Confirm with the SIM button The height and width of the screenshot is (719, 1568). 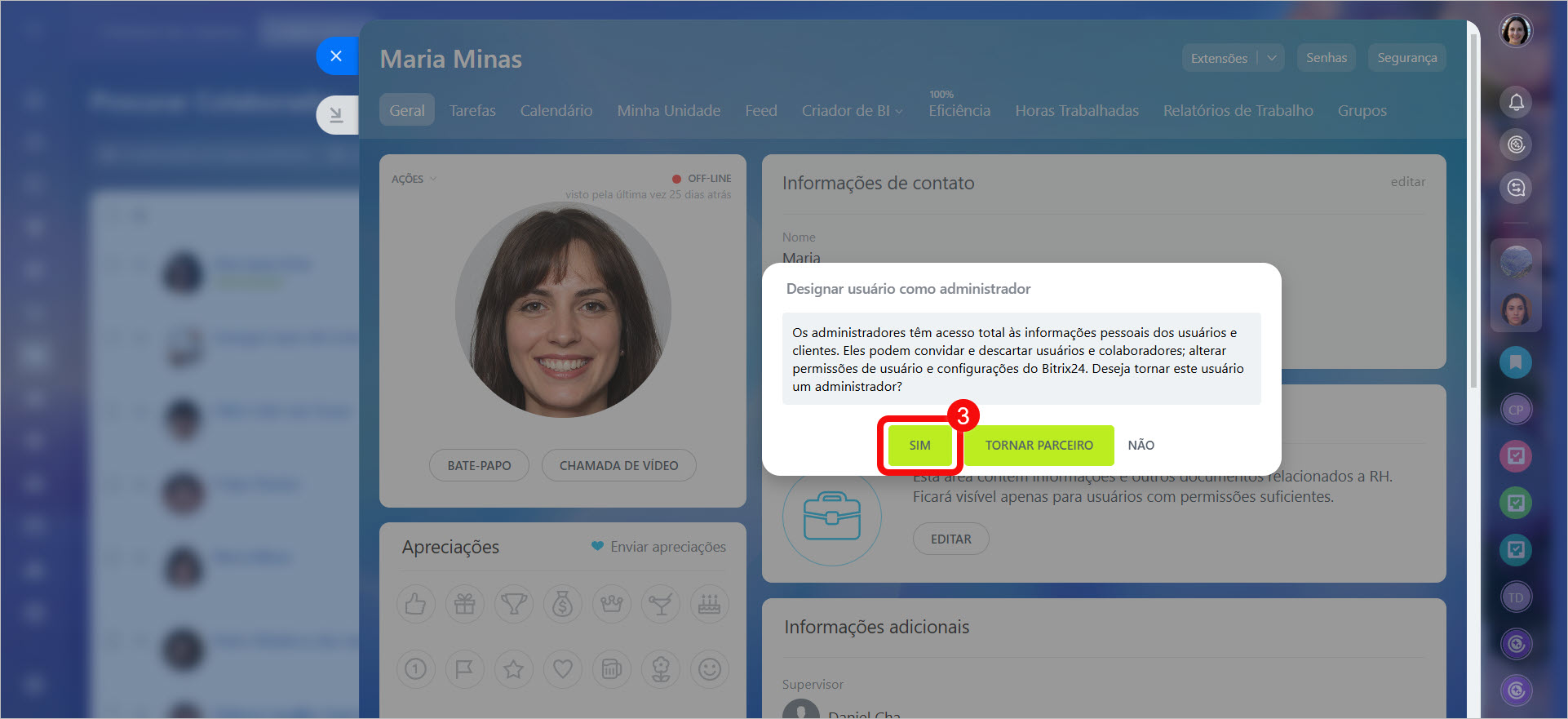pyautogui.click(x=919, y=446)
